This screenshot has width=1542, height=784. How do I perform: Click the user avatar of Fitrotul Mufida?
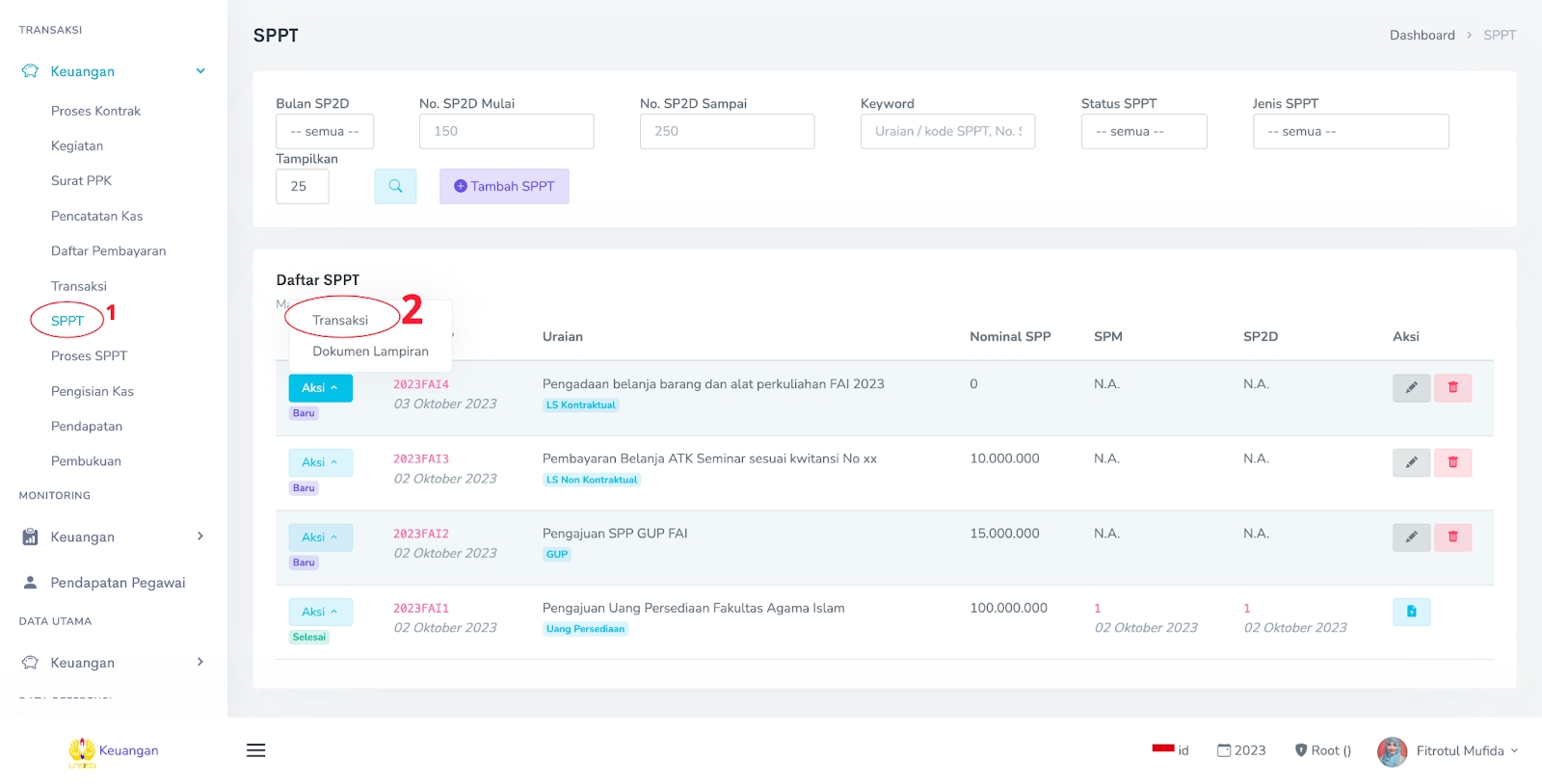coord(1392,751)
